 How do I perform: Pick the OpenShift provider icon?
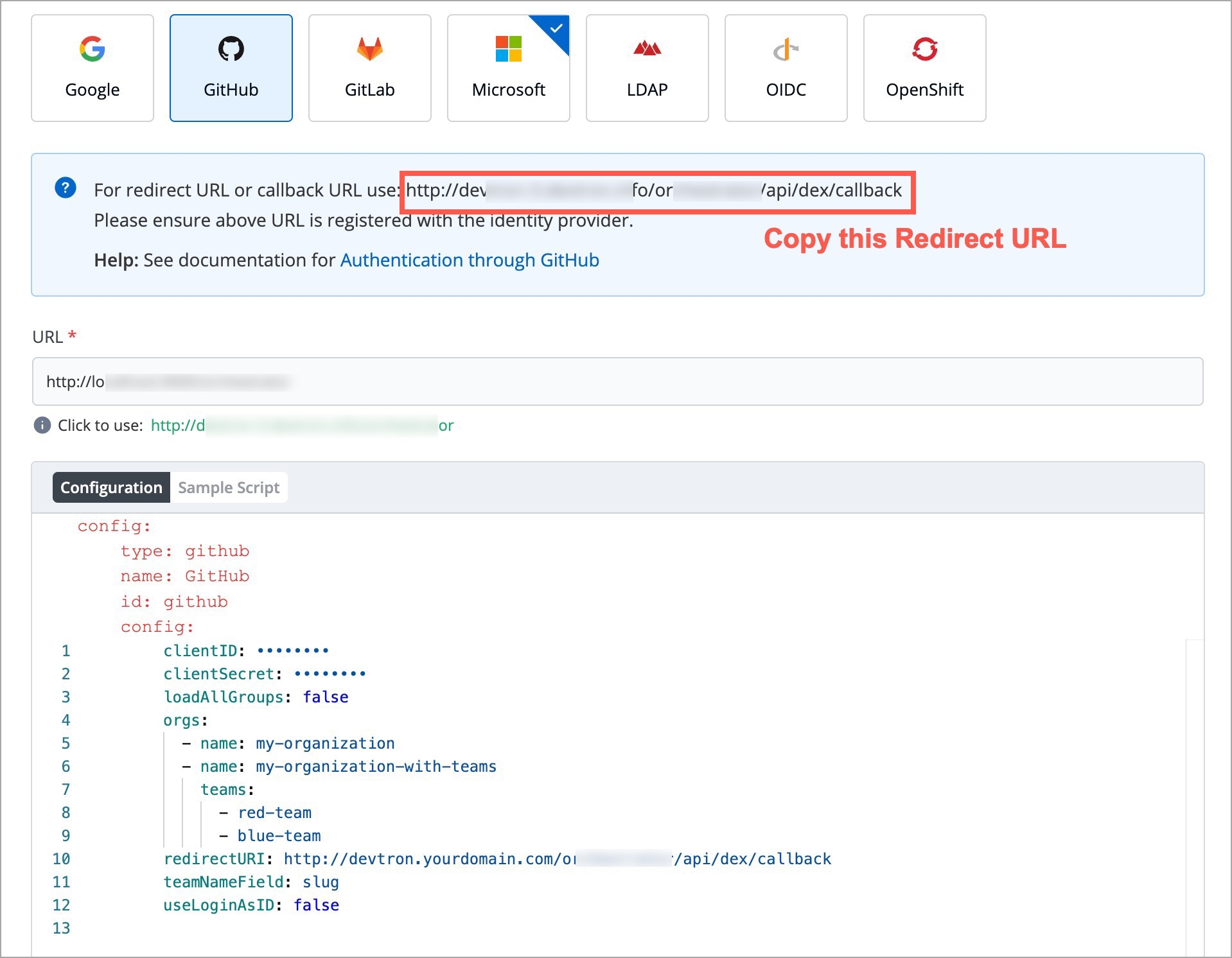coord(924,49)
